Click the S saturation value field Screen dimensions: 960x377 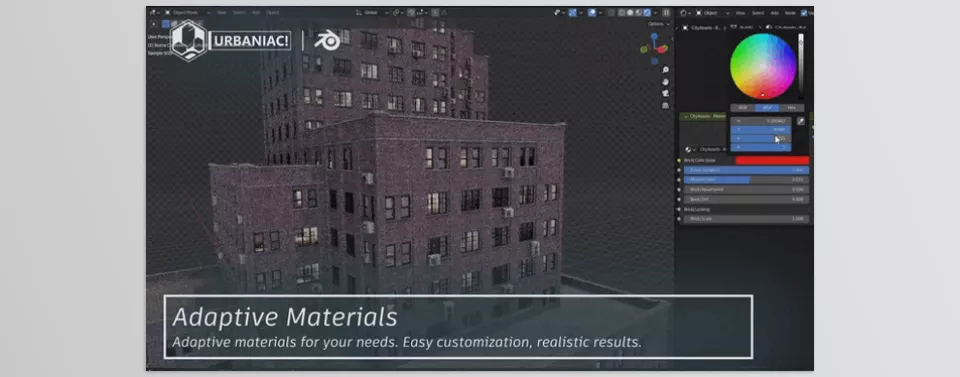point(761,130)
